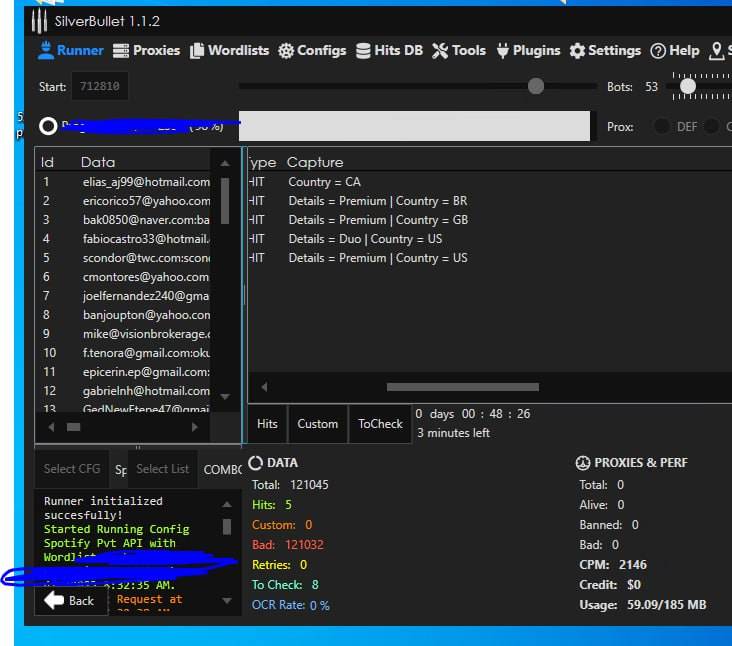Click the Start position input field
Viewport: 732px width, 646px height.
(x=99, y=87)
